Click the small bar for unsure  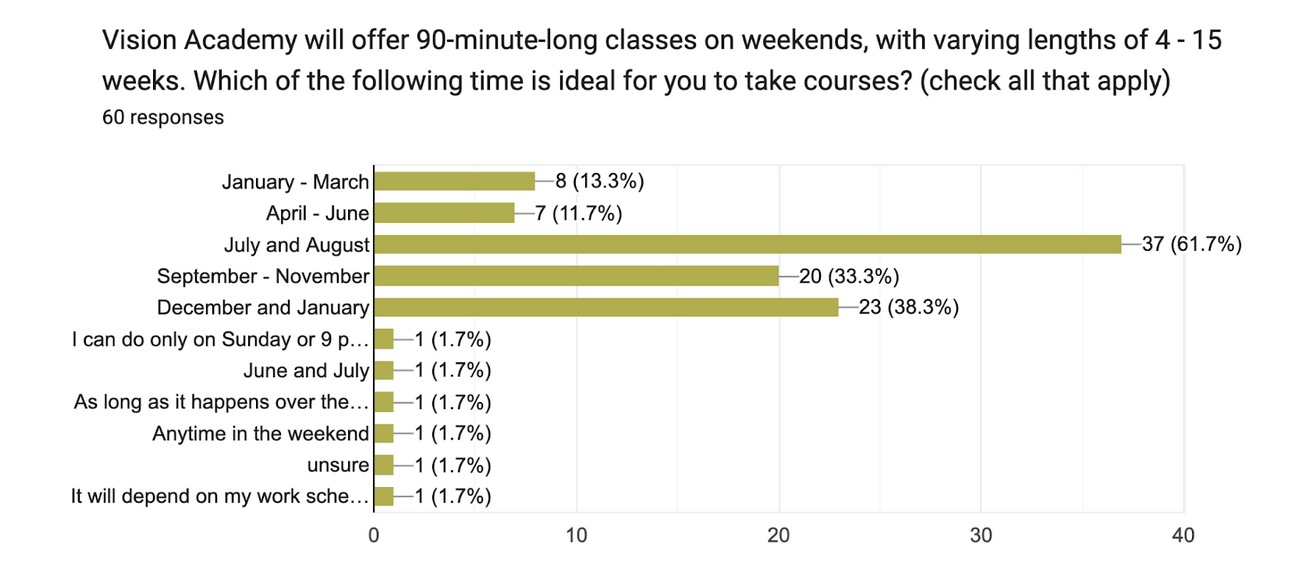[x=384, y=465]
